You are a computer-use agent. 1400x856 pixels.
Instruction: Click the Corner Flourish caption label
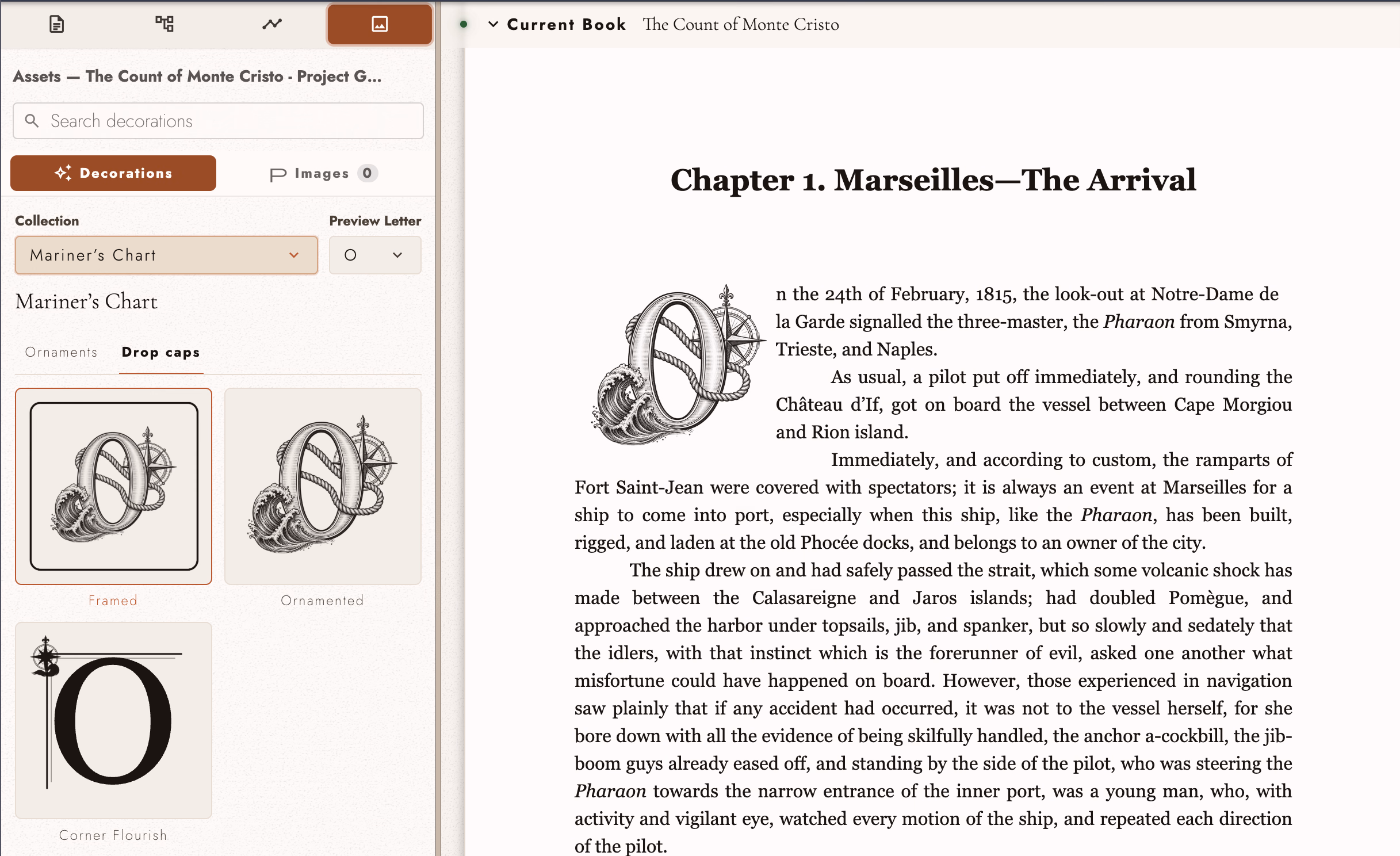point(113,835)
